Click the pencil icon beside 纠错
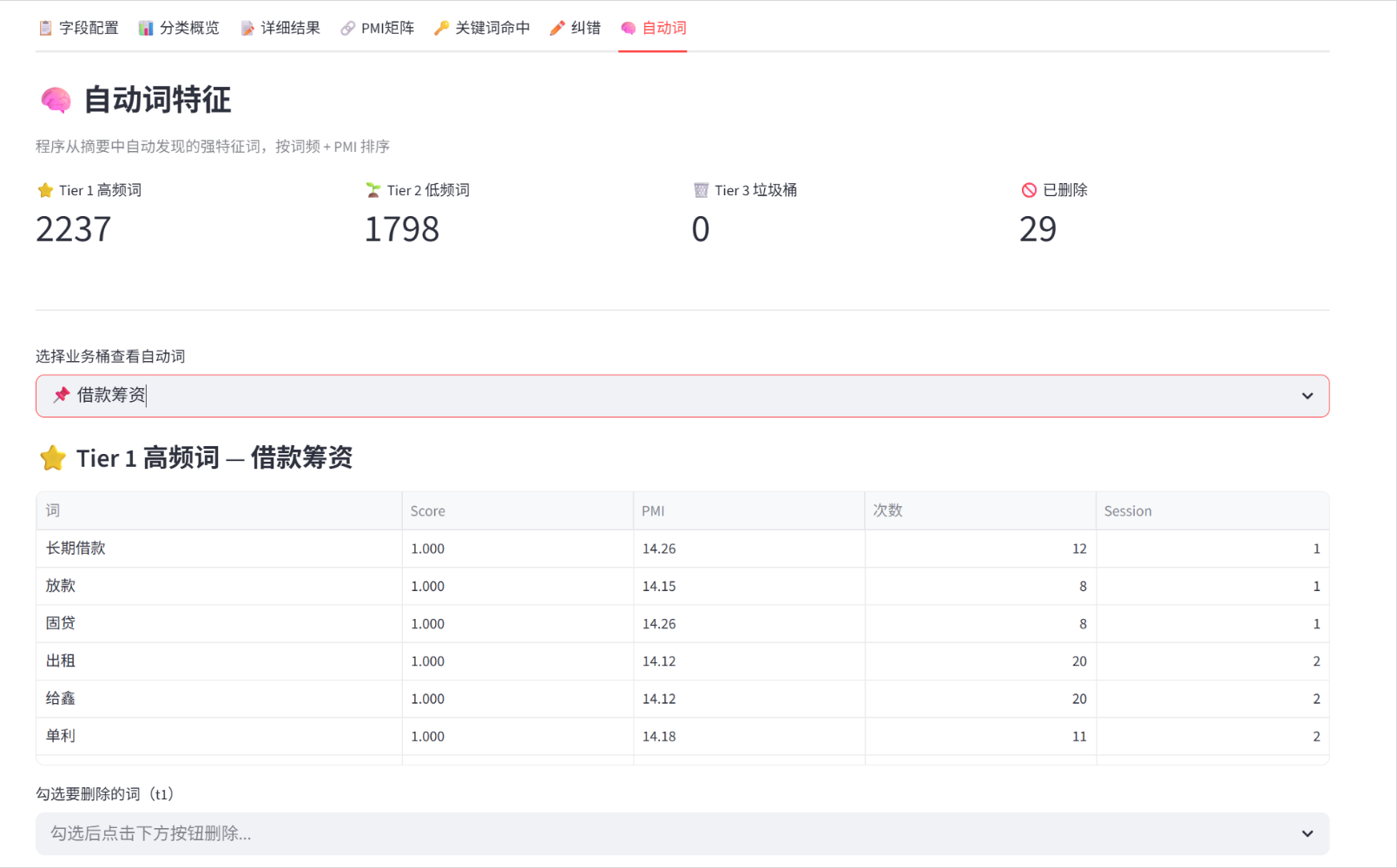This screenshot has height=868, width=1397. tap(557, 29)
